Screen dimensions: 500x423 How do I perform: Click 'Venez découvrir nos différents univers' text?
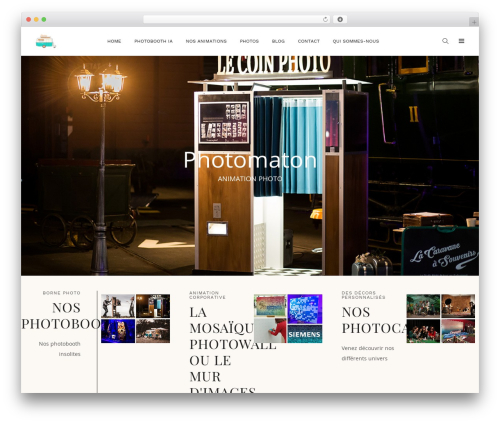(368, 353)
